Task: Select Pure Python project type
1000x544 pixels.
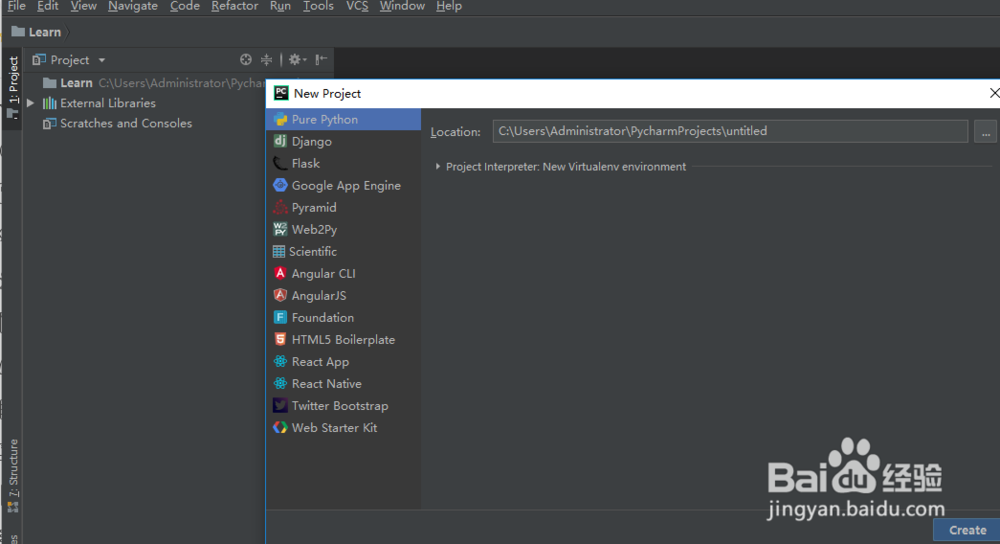Action: point(343,119)
